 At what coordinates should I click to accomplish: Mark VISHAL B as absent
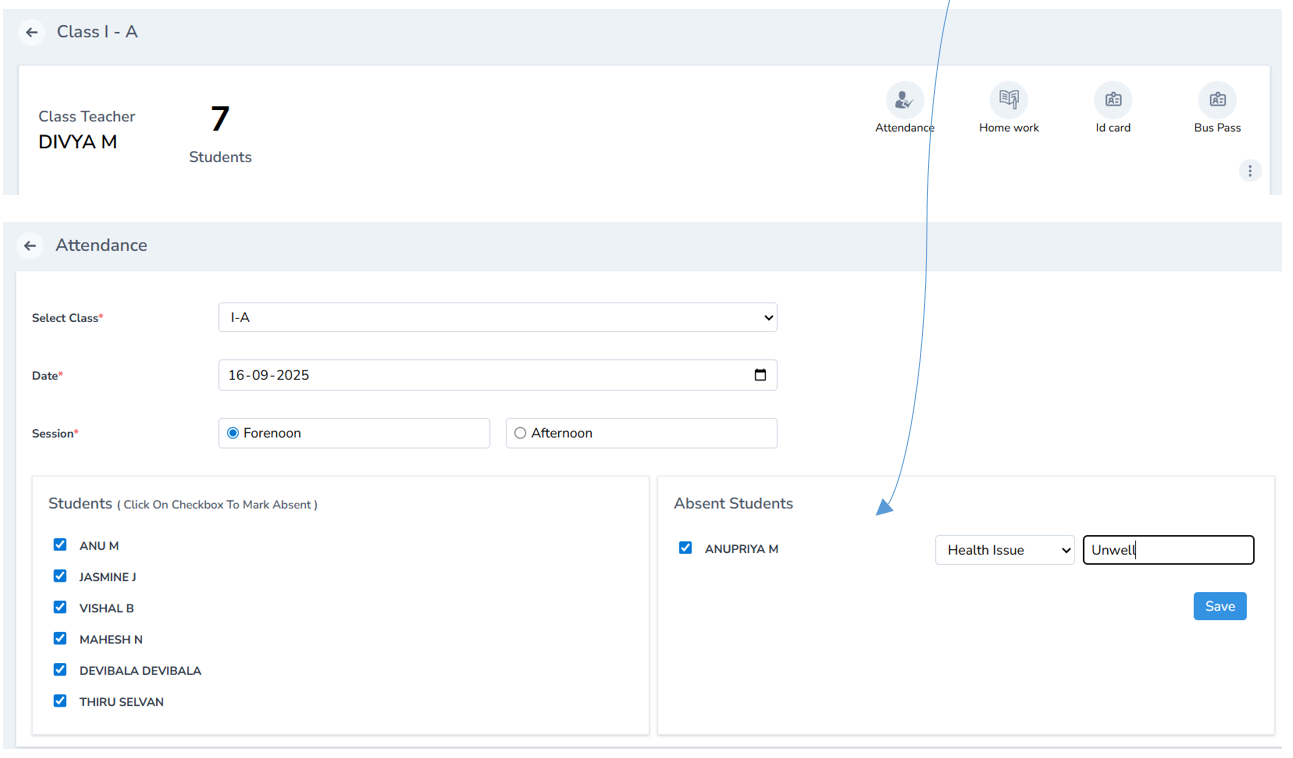click(x=59, y=607)
